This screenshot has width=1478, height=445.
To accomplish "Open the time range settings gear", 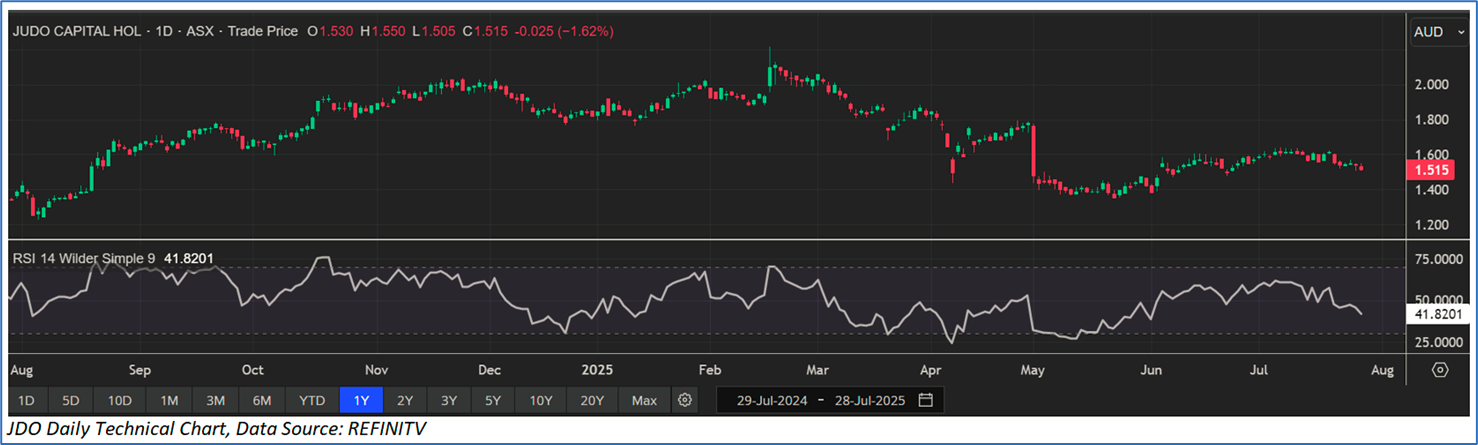I will pyautogui.click(x=685, y=400).
